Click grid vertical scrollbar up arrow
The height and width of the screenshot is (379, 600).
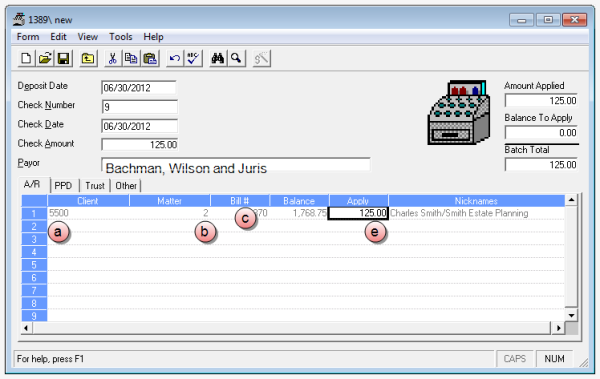[x=571, y=200]
